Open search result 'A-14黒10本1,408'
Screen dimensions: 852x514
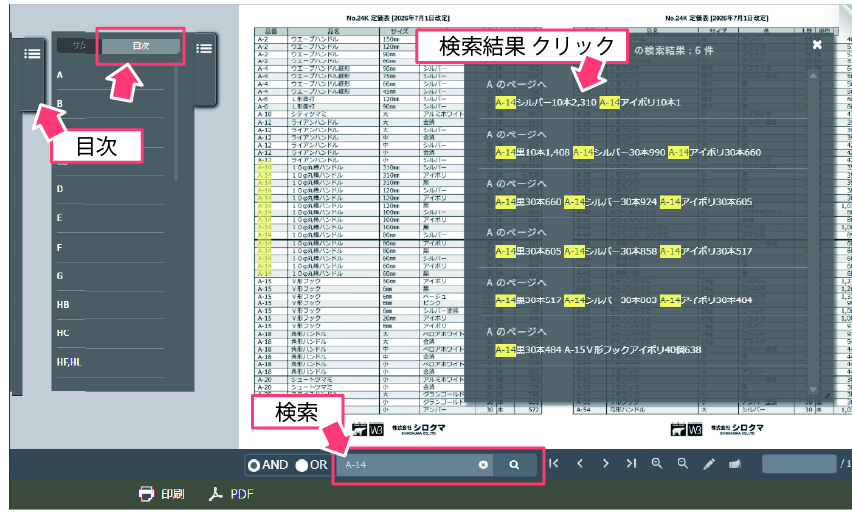[x=628, y=153]
